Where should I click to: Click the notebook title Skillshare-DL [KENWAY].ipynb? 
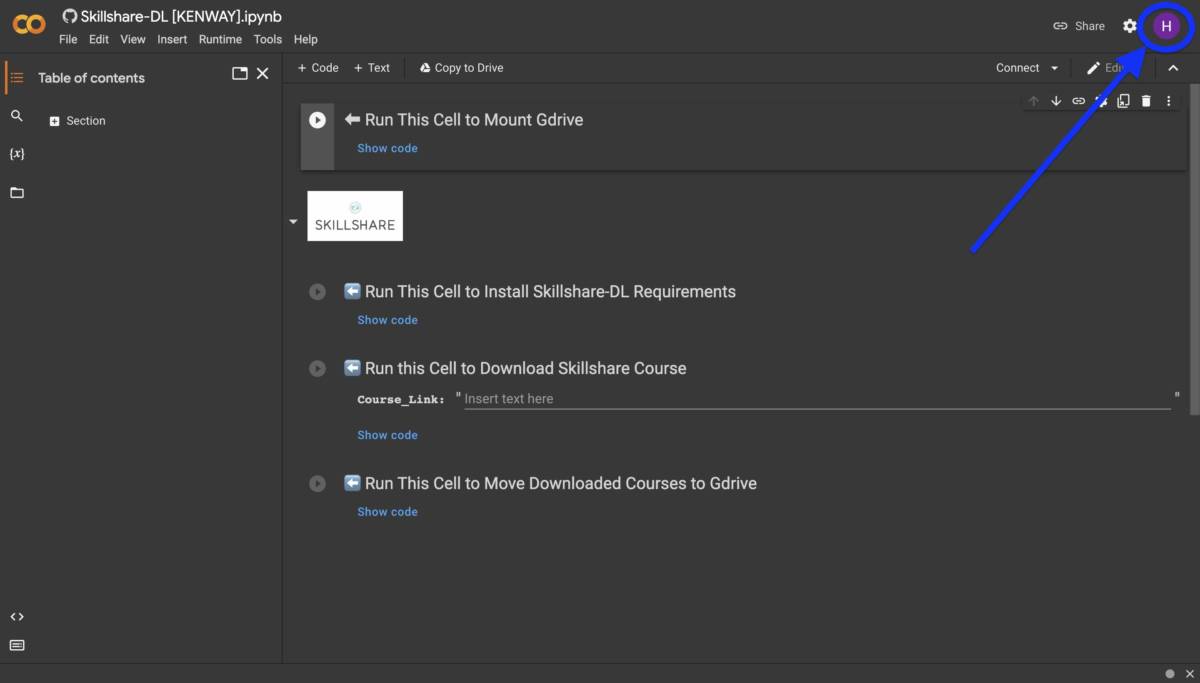pos(181,16)
